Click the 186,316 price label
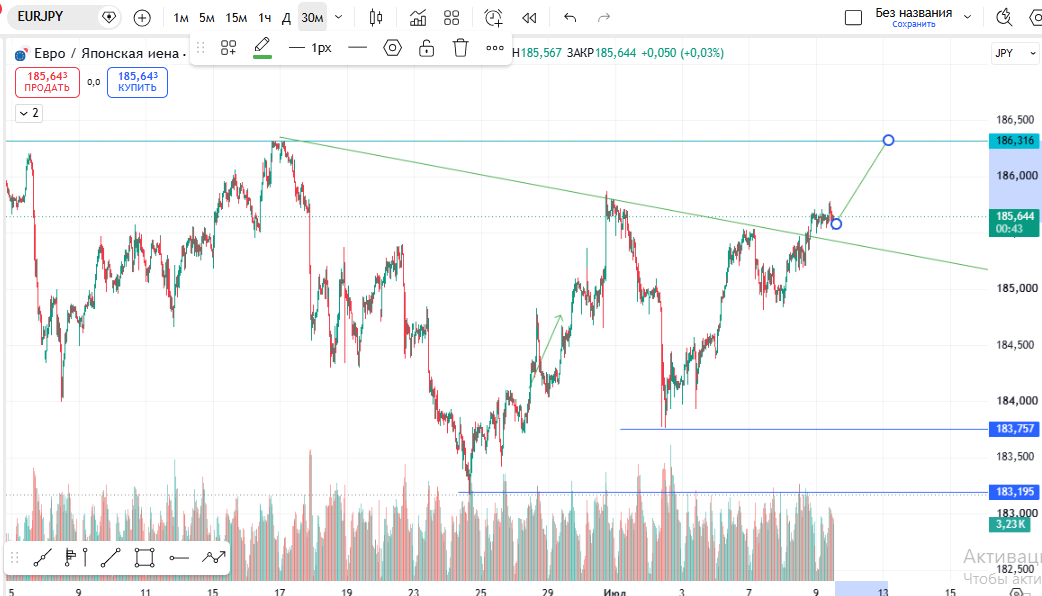 tap(1015, 141)
